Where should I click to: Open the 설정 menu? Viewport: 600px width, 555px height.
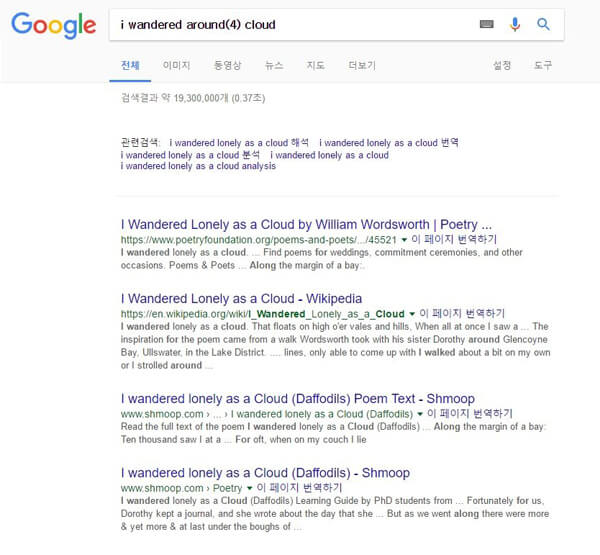pos(502,65)
